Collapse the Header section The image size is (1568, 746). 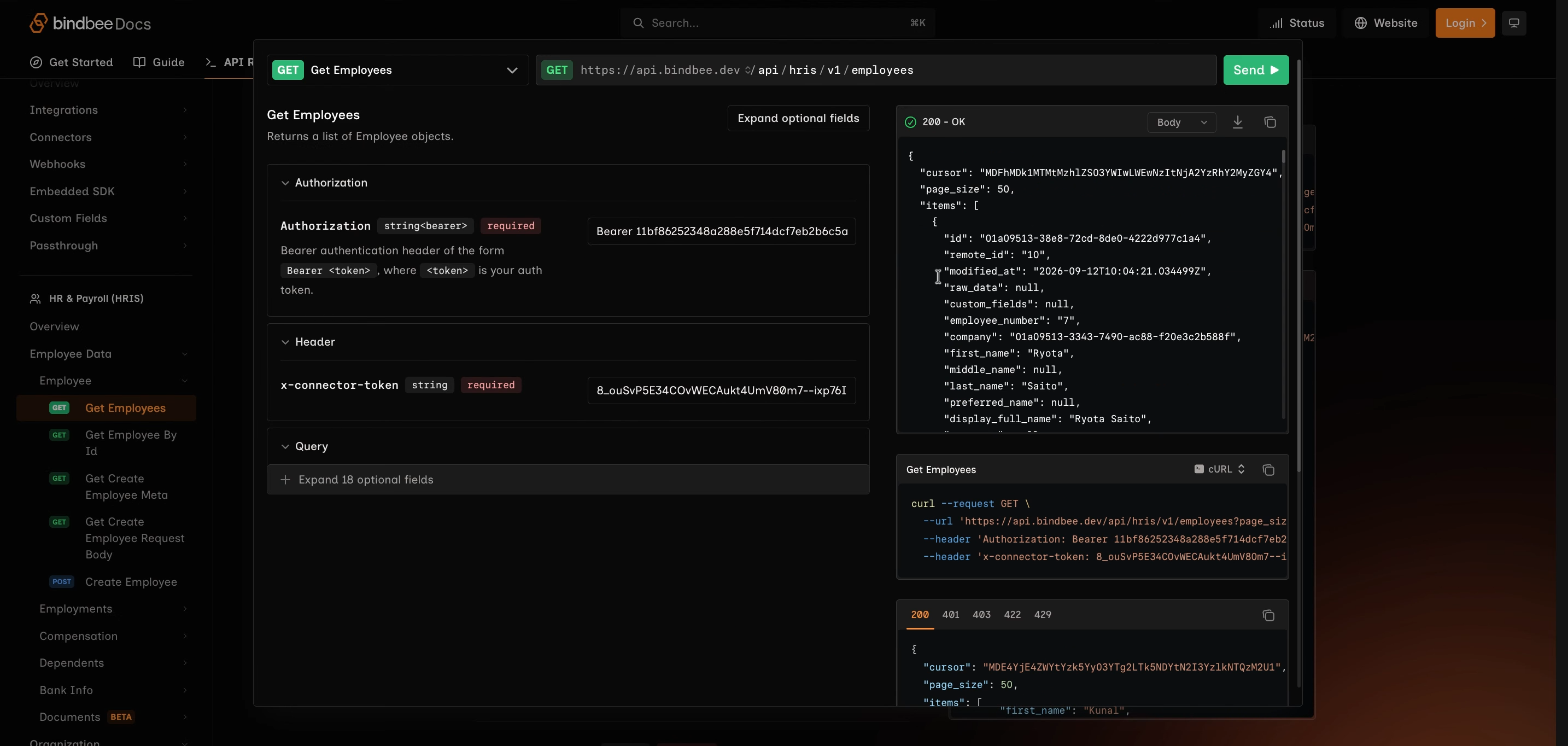tap(308, 342)
